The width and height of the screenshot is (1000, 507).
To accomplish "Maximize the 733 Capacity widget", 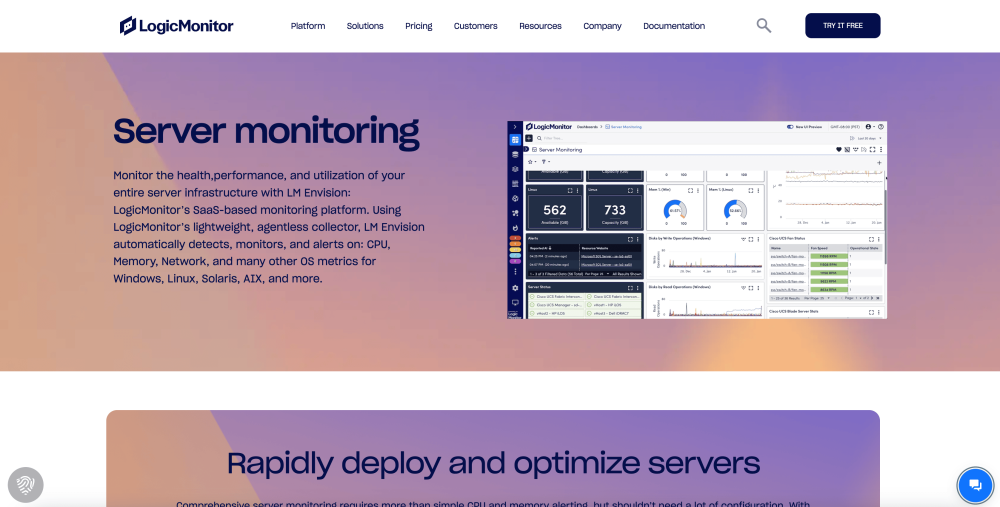I will pos(630,190).
